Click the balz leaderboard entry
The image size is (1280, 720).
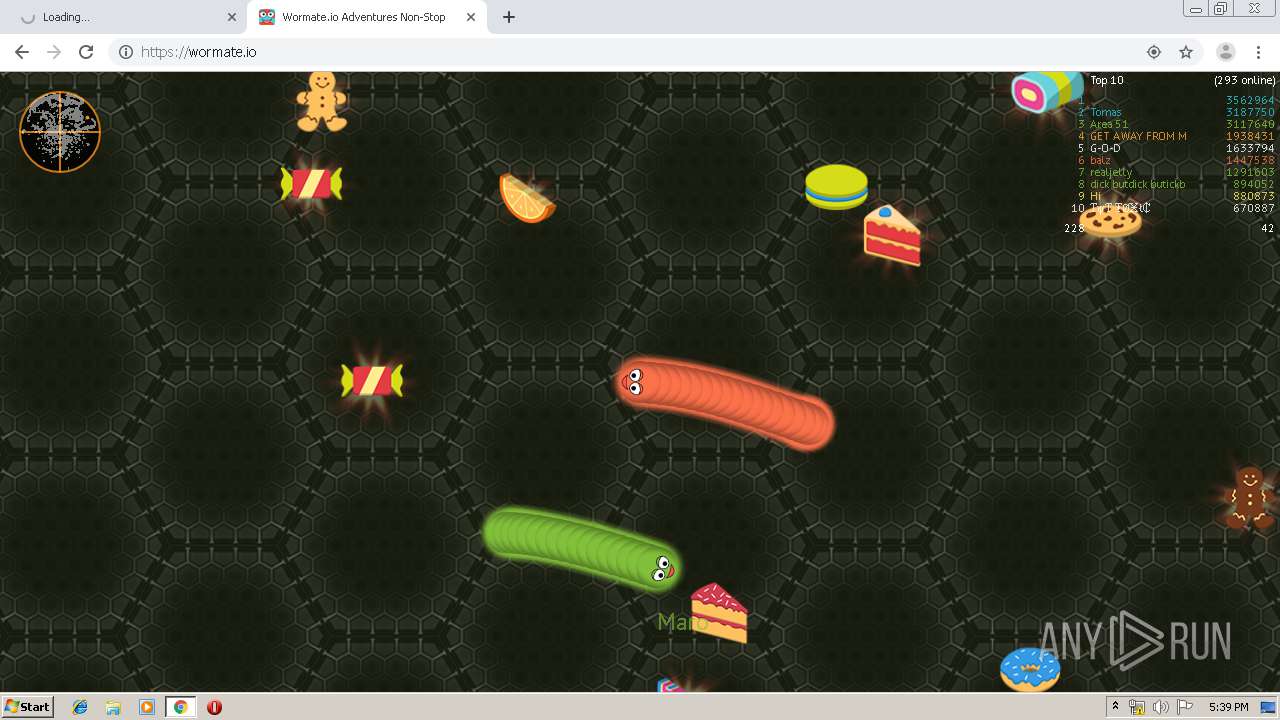pos(1100,160)
